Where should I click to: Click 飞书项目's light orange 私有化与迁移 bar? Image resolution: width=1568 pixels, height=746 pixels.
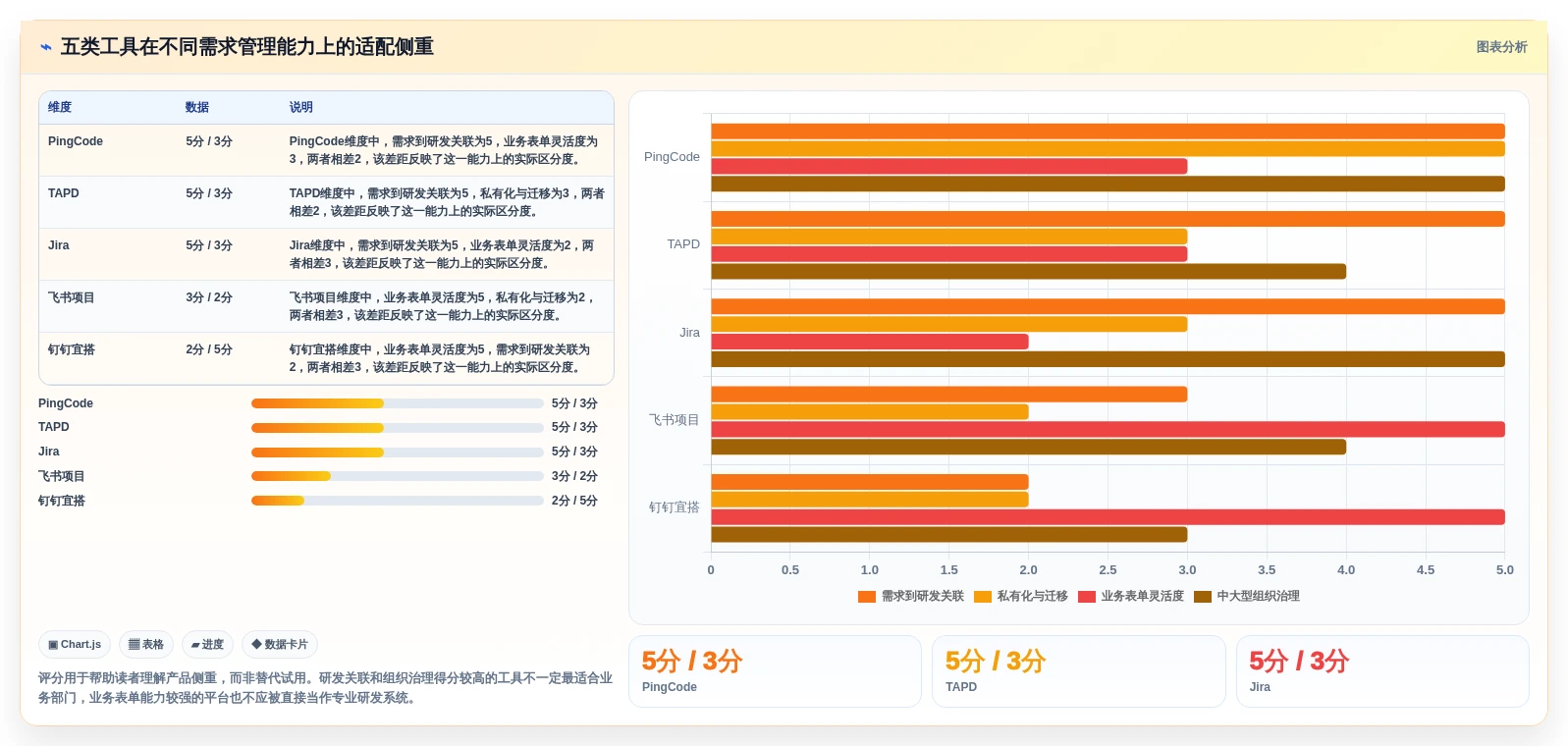pyautogui.click(x=870, y=412)
